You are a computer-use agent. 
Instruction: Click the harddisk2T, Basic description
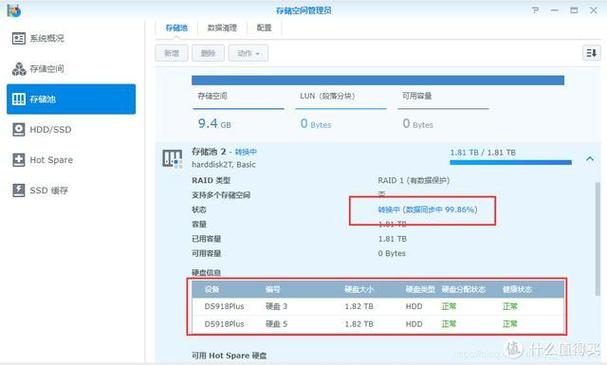point(224,165)
